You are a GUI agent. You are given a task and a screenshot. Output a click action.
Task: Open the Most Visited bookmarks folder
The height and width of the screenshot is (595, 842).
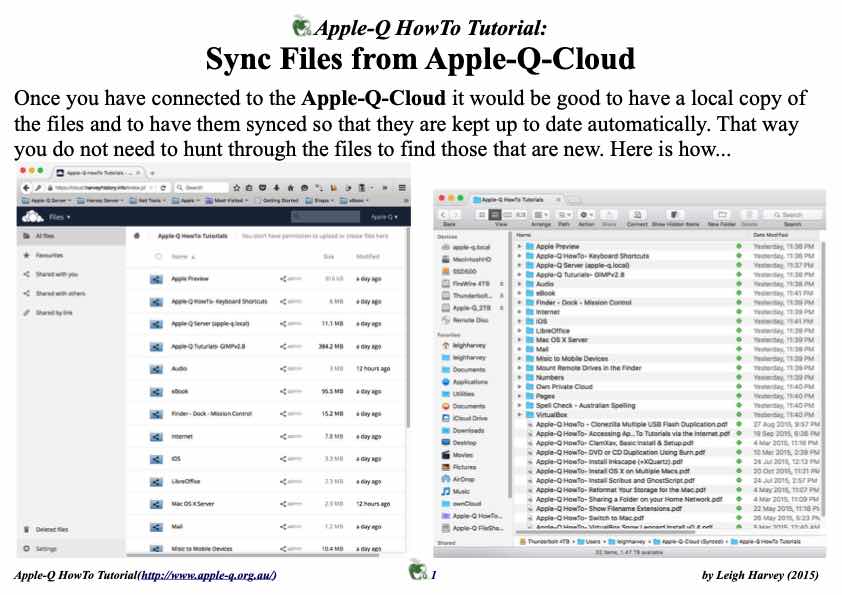(x=227, y=200)
